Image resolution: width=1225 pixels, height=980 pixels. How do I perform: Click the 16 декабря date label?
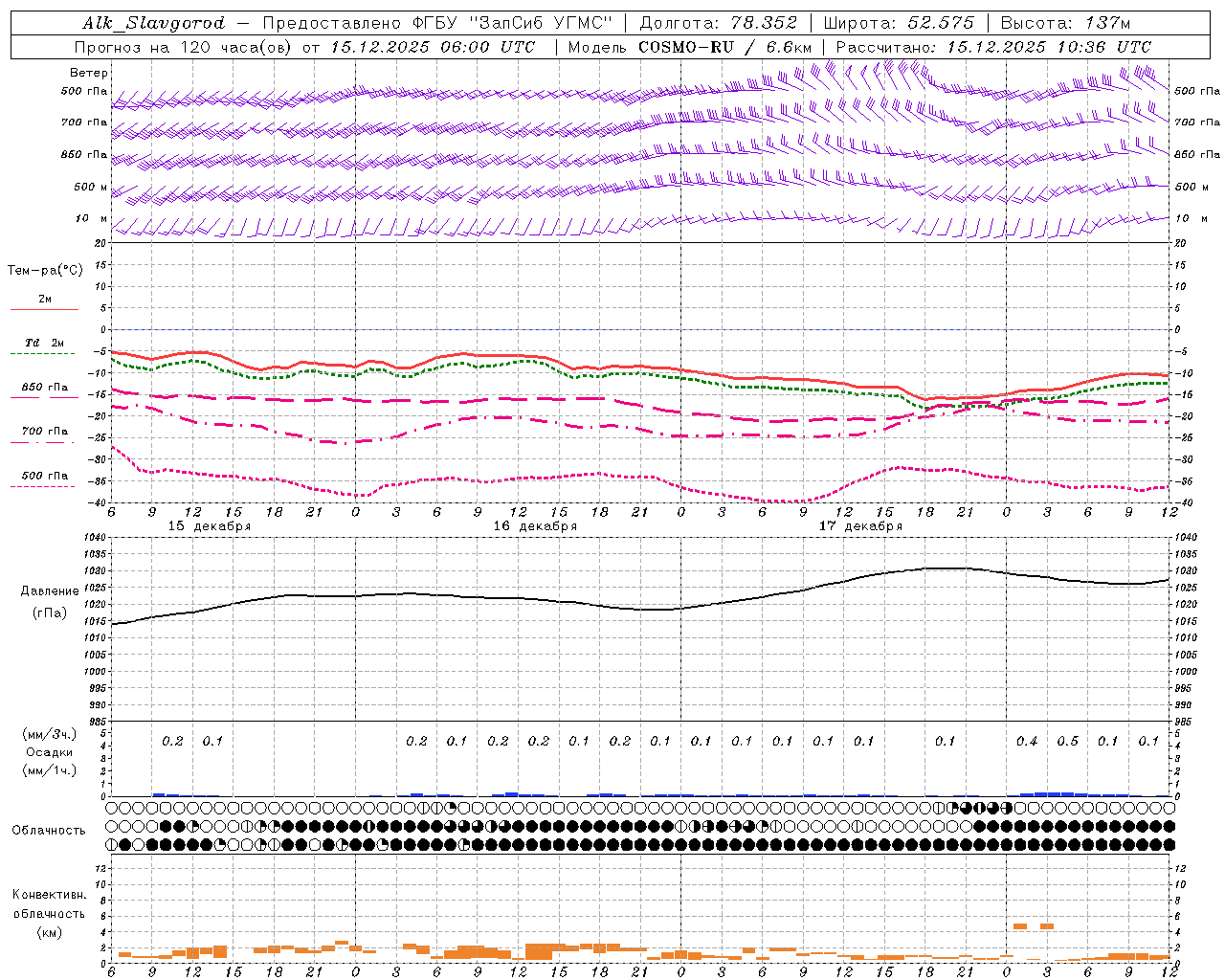point(535,526)
